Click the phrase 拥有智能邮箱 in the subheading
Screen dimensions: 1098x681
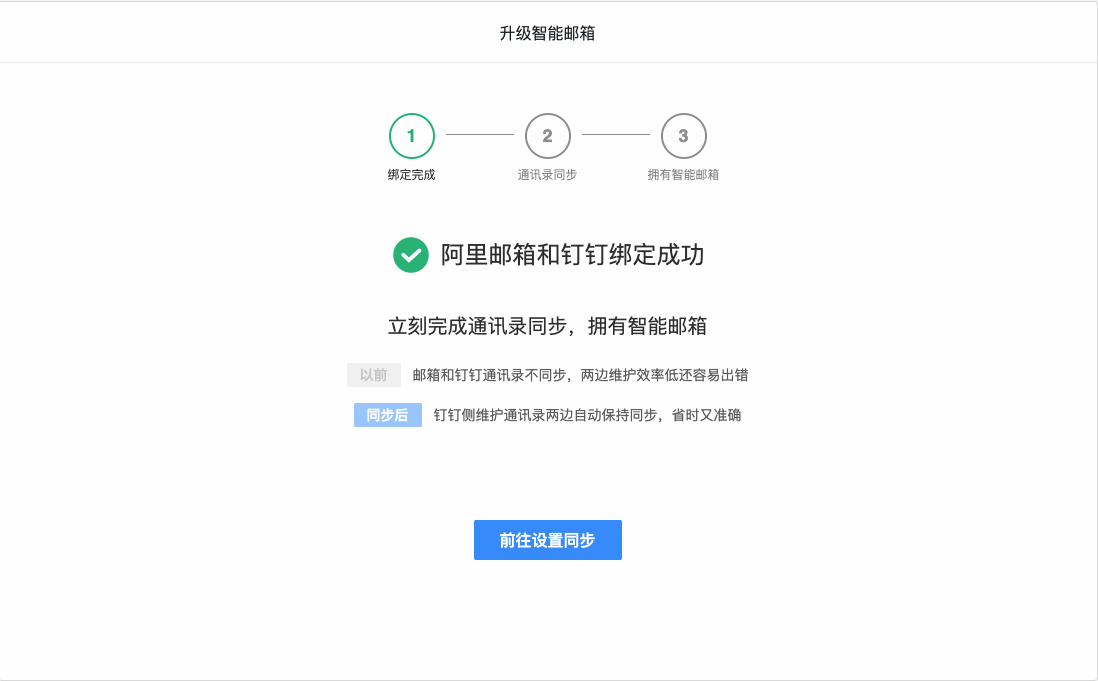647,326
